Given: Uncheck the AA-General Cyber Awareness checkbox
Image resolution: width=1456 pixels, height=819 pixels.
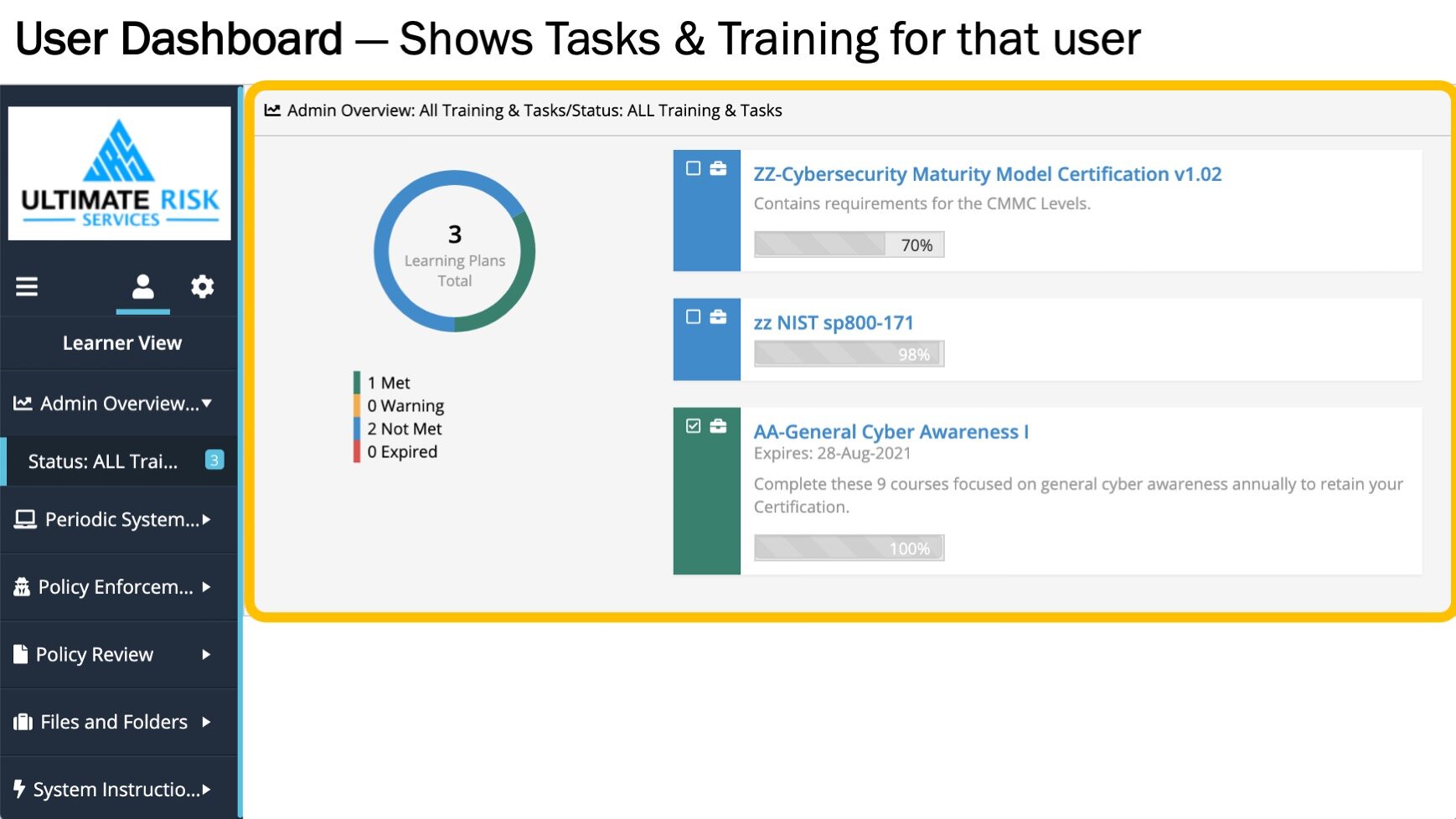Looking at the screenshot, I should tap(693, 426).
